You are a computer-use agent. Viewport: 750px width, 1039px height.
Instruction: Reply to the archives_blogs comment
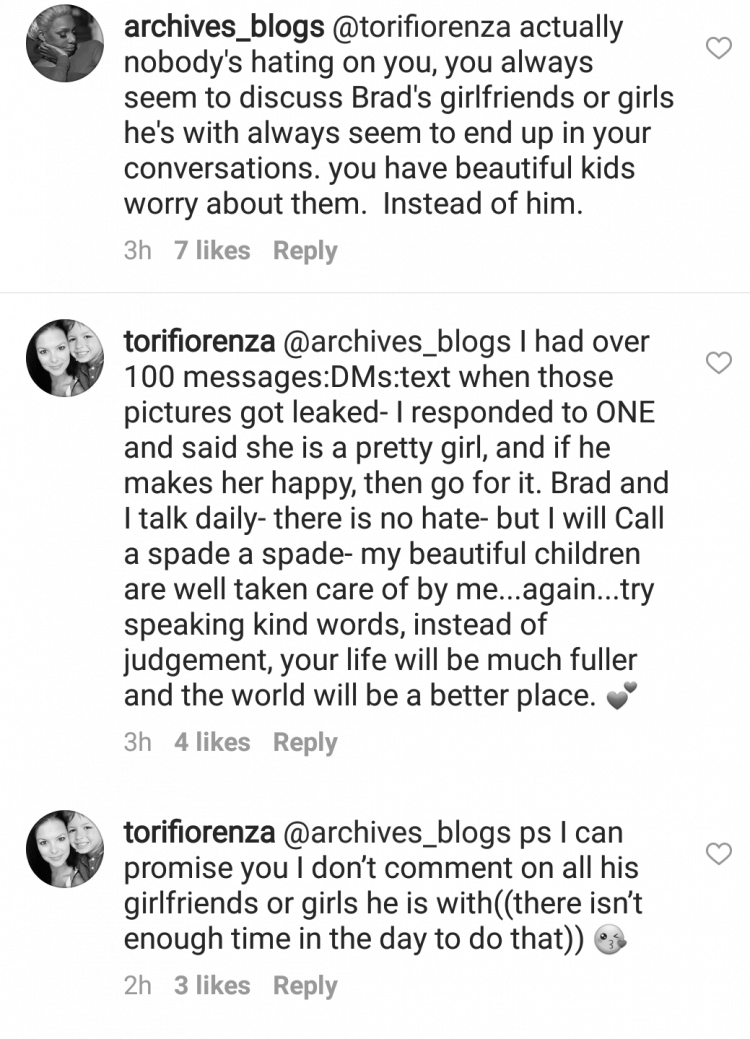pos(305,251)
